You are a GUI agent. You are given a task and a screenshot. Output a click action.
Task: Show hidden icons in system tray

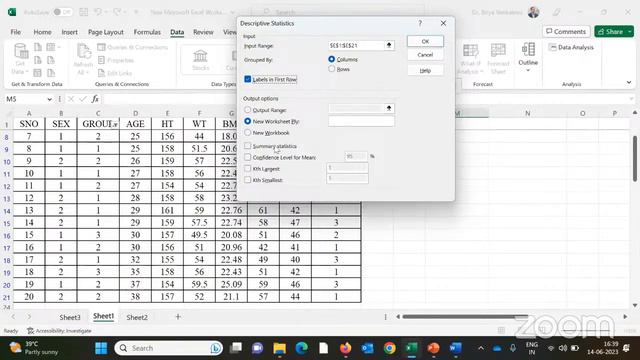coord(481,348)
